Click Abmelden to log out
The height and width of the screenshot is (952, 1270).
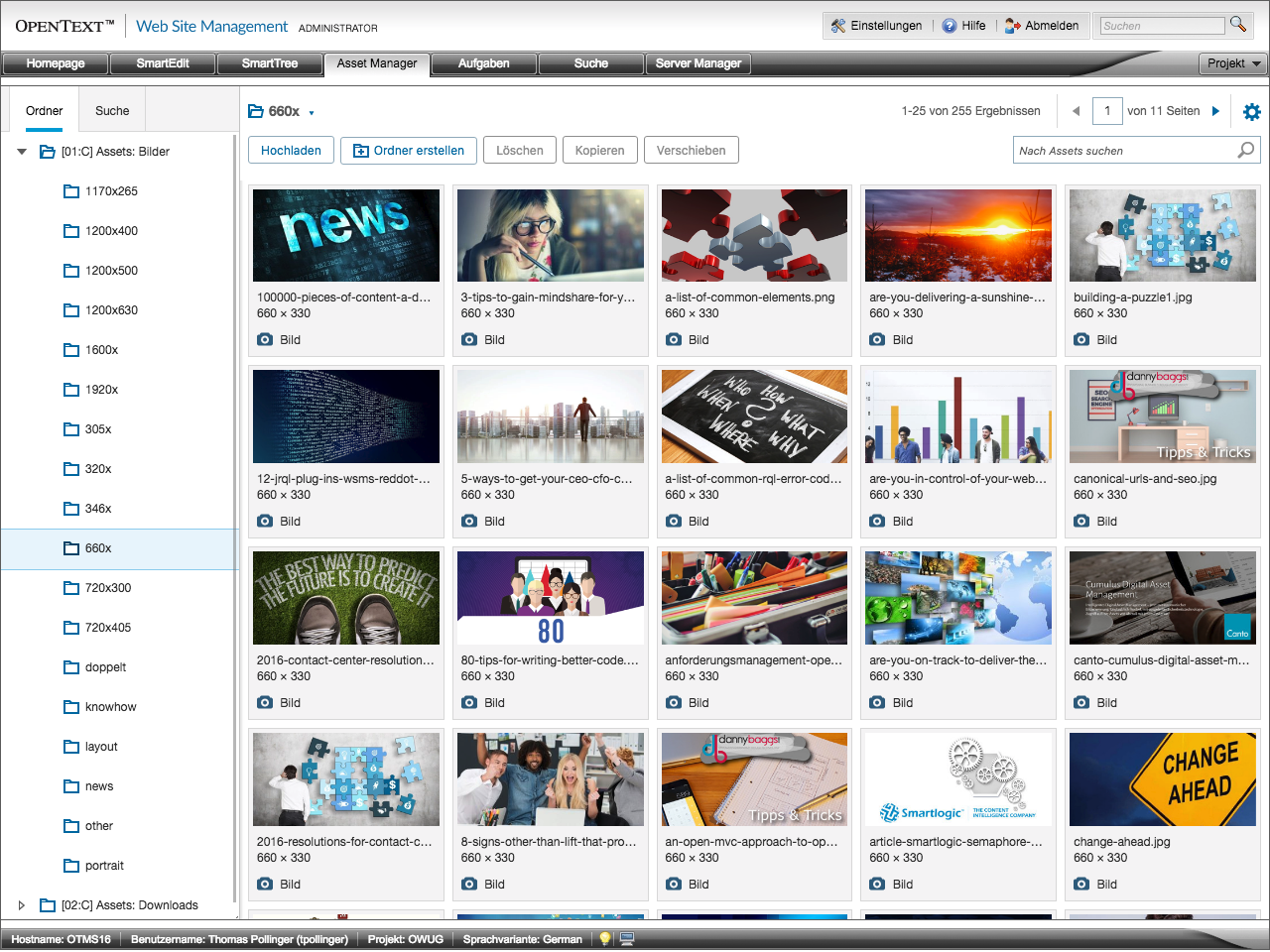[1042, 26]
